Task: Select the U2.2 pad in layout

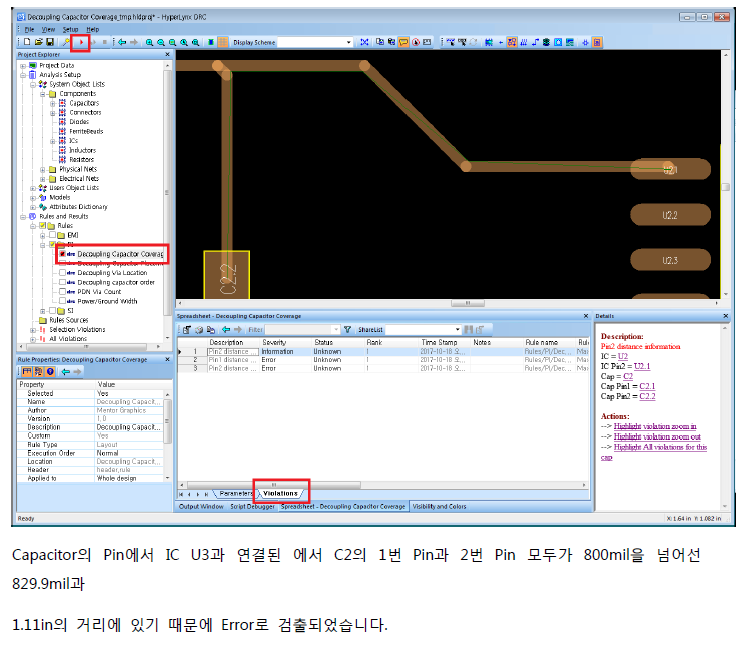Action: click(x=670, y=215)
